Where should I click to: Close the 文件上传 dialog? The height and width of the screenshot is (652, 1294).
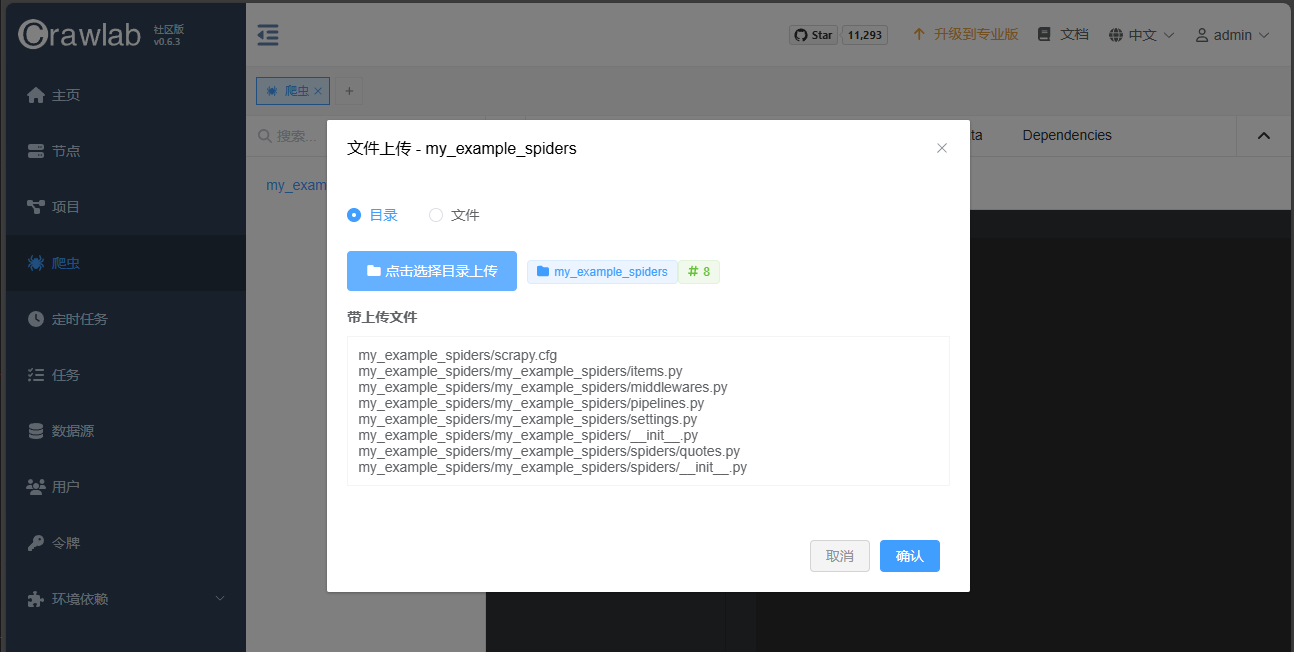941,148
